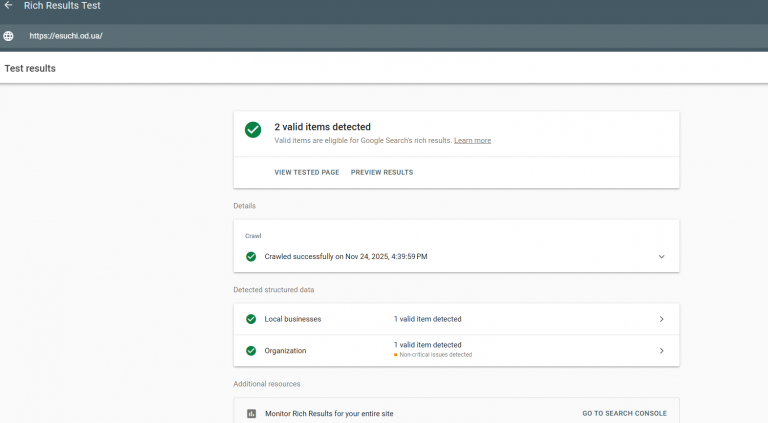
Task: Click the green checkmark for valid items
Action: click(253, 130)
